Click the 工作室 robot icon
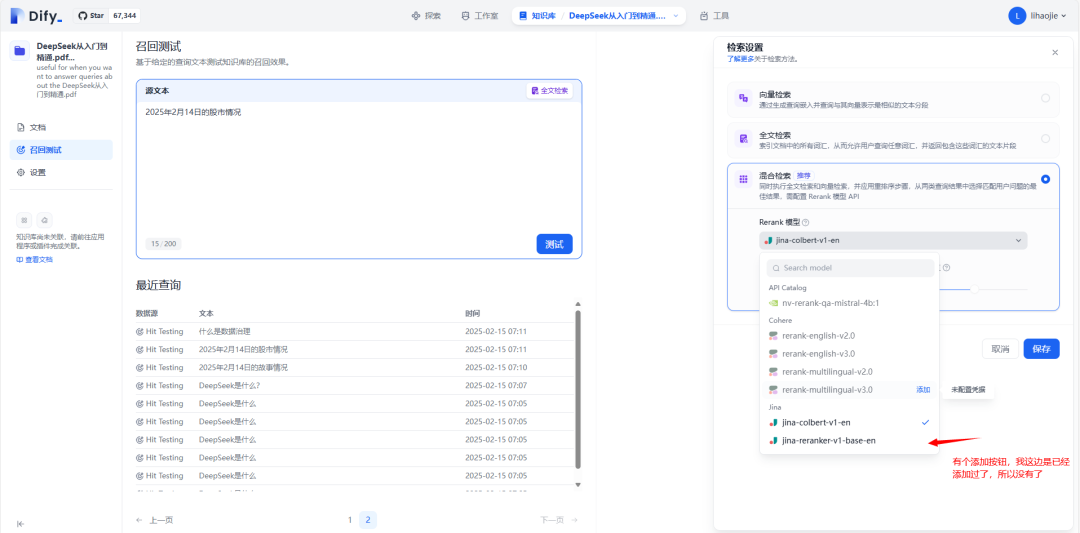 click(466, 16)
